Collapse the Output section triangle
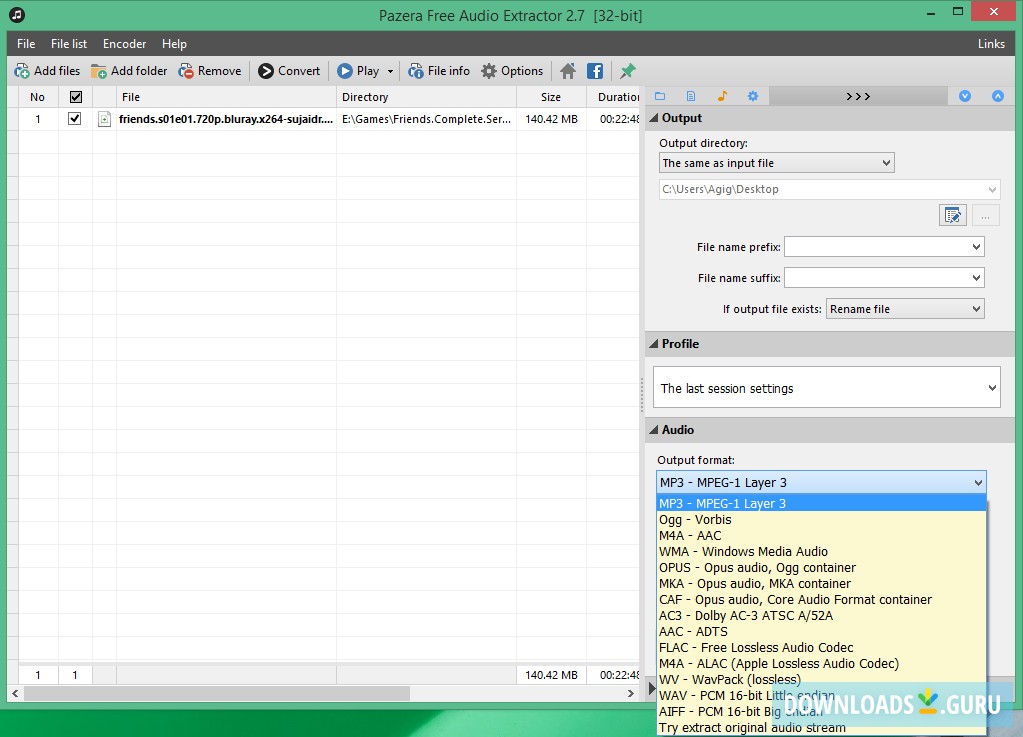Viewport: 1023px width, 737px height. tap(652, 118)
